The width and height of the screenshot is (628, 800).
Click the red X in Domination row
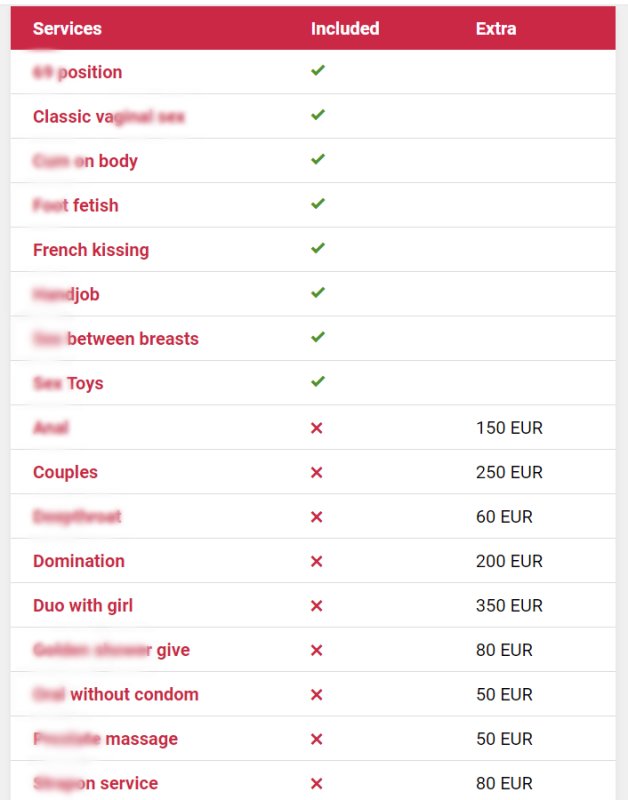pyautogui.click(x=317, y=561)
